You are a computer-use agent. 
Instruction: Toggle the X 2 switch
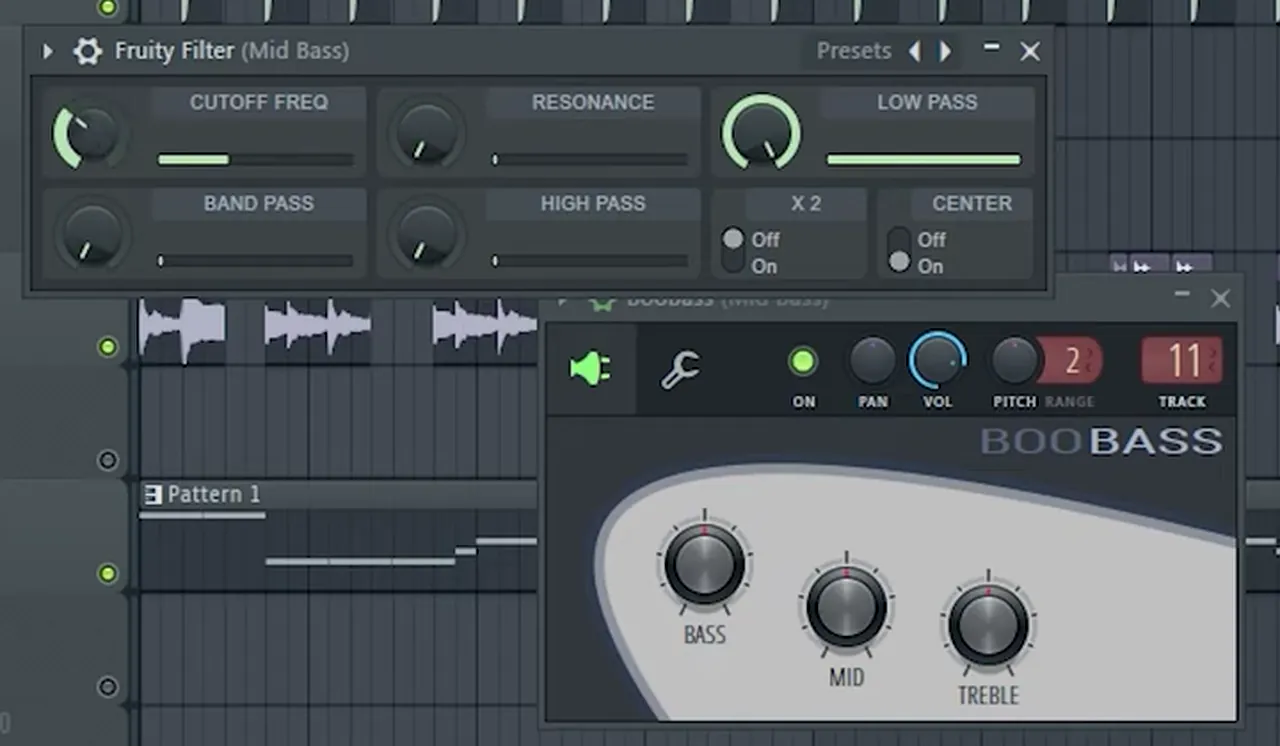pos(733,251)
